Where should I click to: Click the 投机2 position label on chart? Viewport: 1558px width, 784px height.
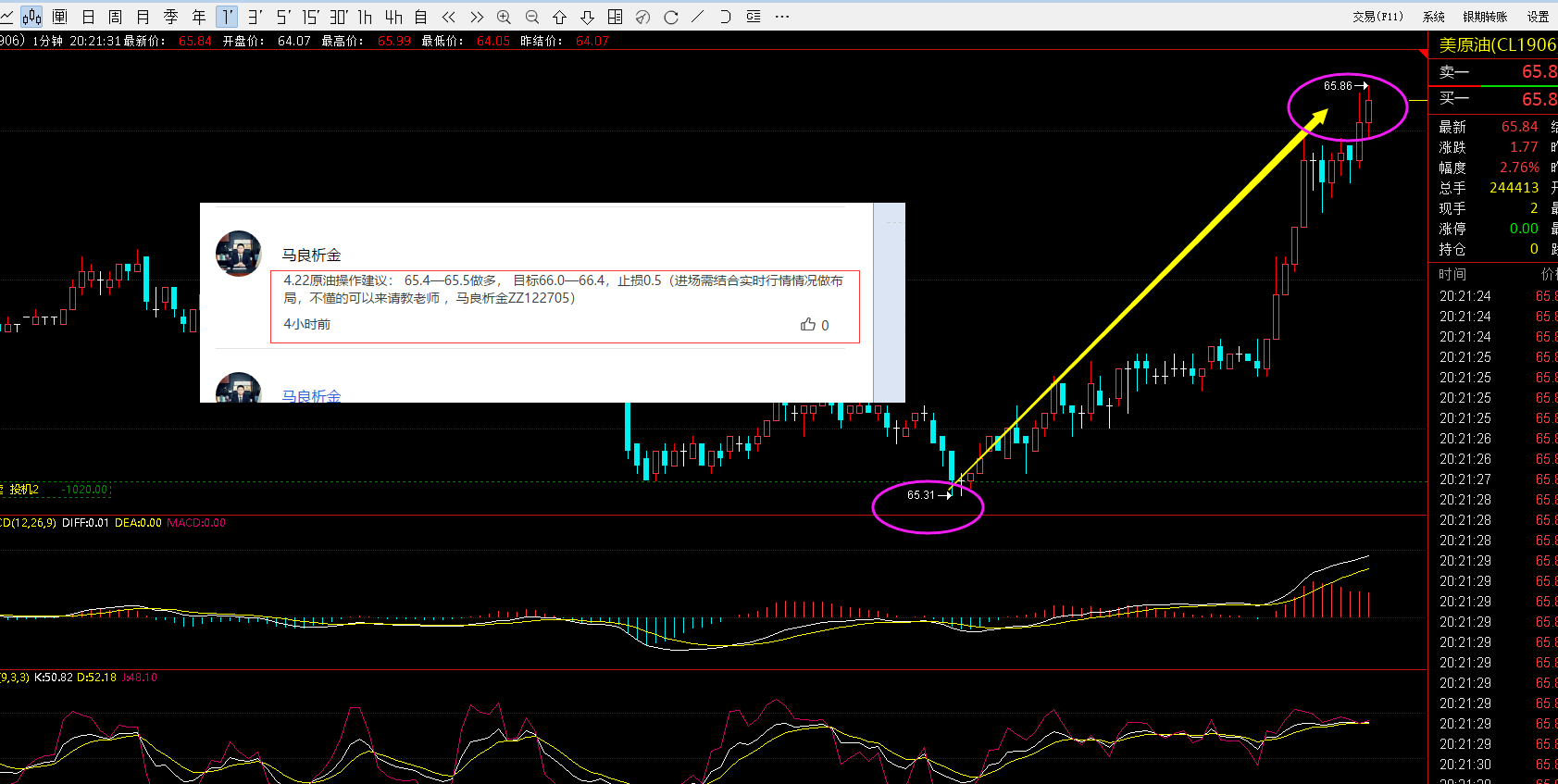point(24,490)
